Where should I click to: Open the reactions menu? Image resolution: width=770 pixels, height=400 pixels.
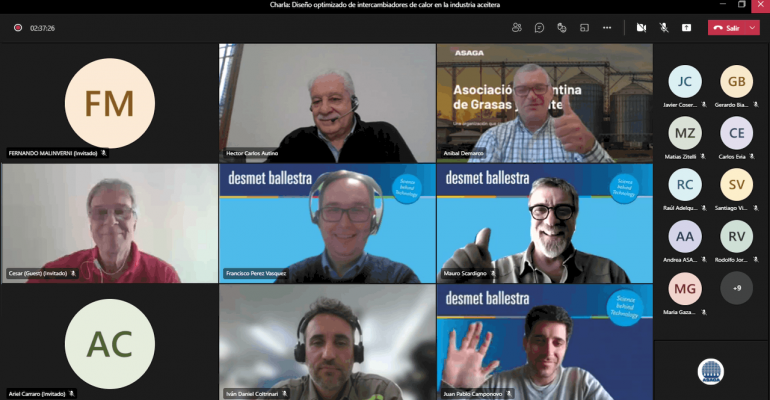click(562, 28)
